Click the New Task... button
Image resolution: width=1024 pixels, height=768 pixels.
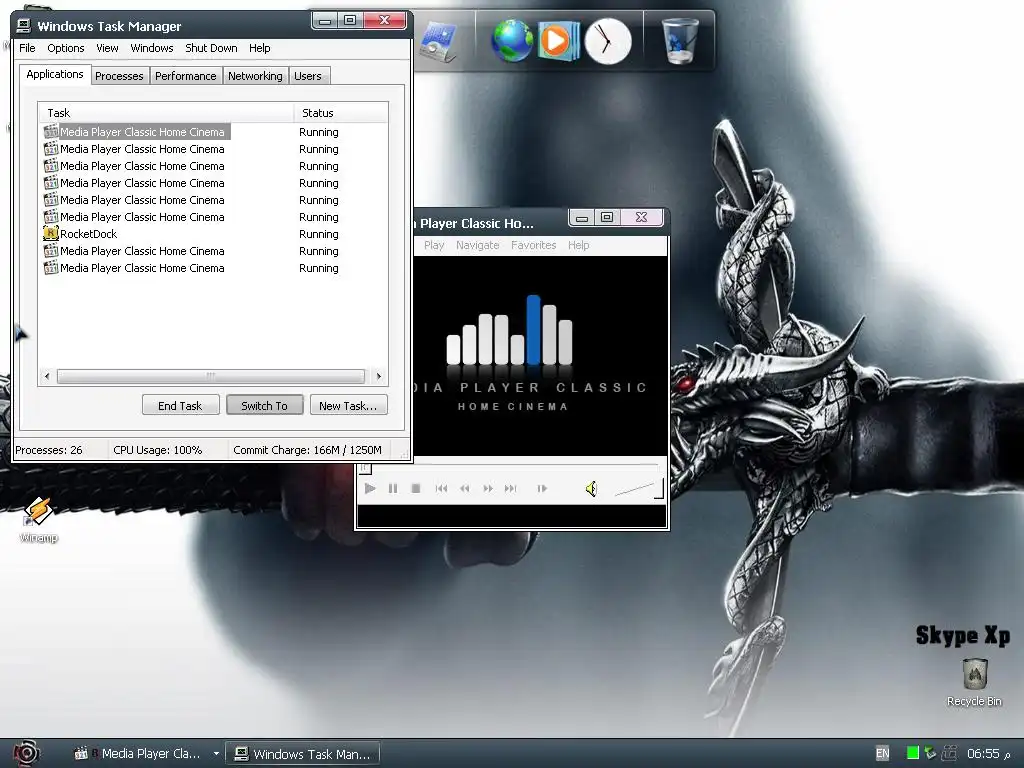[x=348, y=405]
